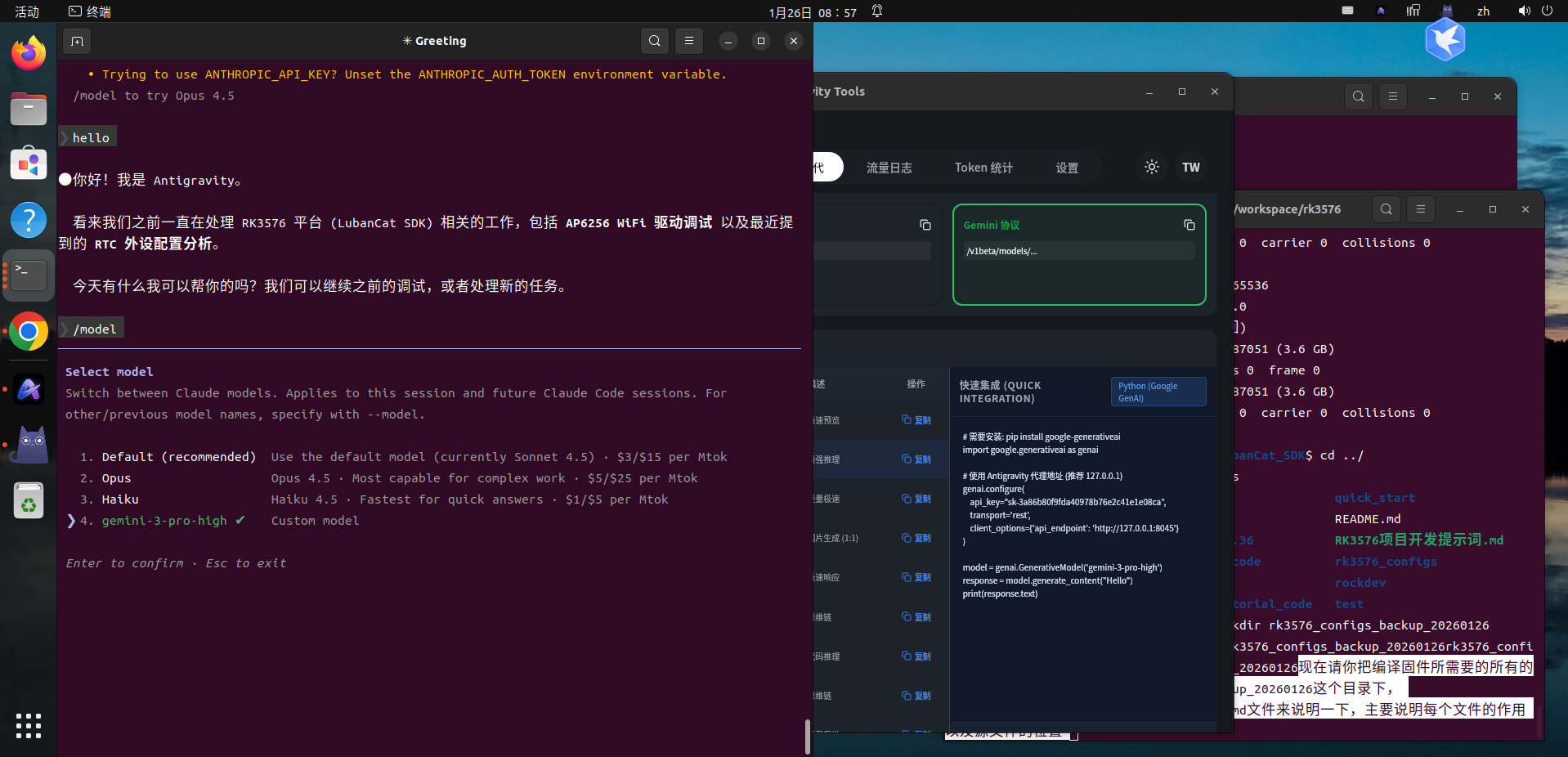Open a new tab in Greeting terminal
Screen dimensions: 1568x757
[77, 41]
